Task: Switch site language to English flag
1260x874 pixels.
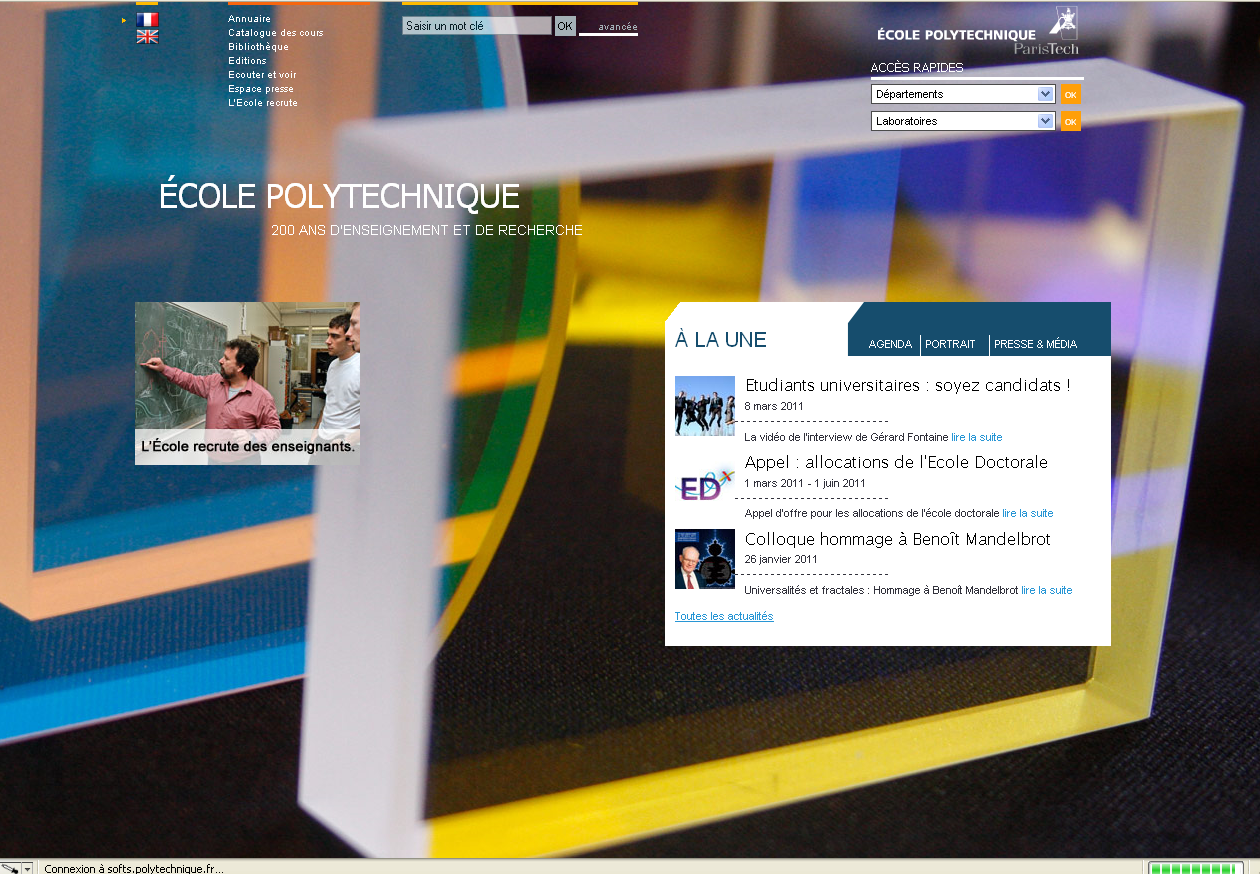Action: 147,37
